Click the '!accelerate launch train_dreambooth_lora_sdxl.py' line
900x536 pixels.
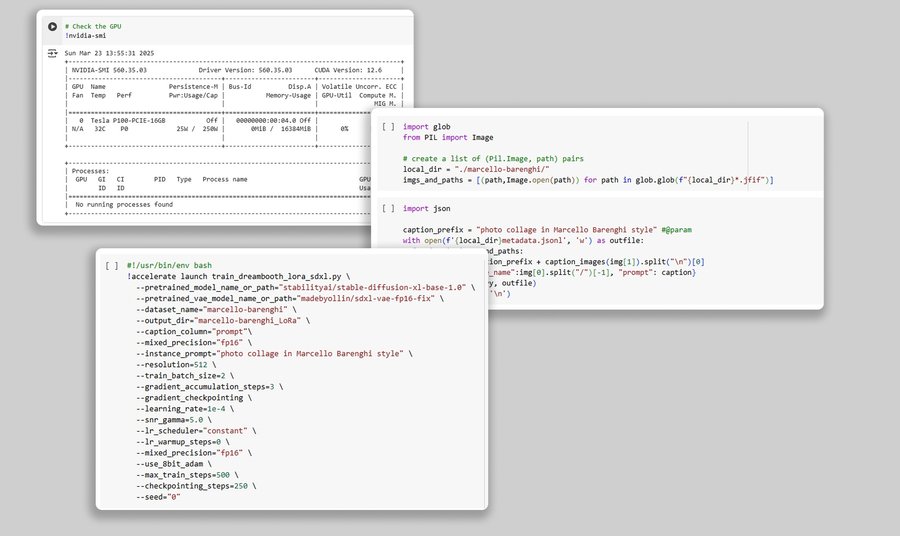pyautogui.click(x=238, y=277)
